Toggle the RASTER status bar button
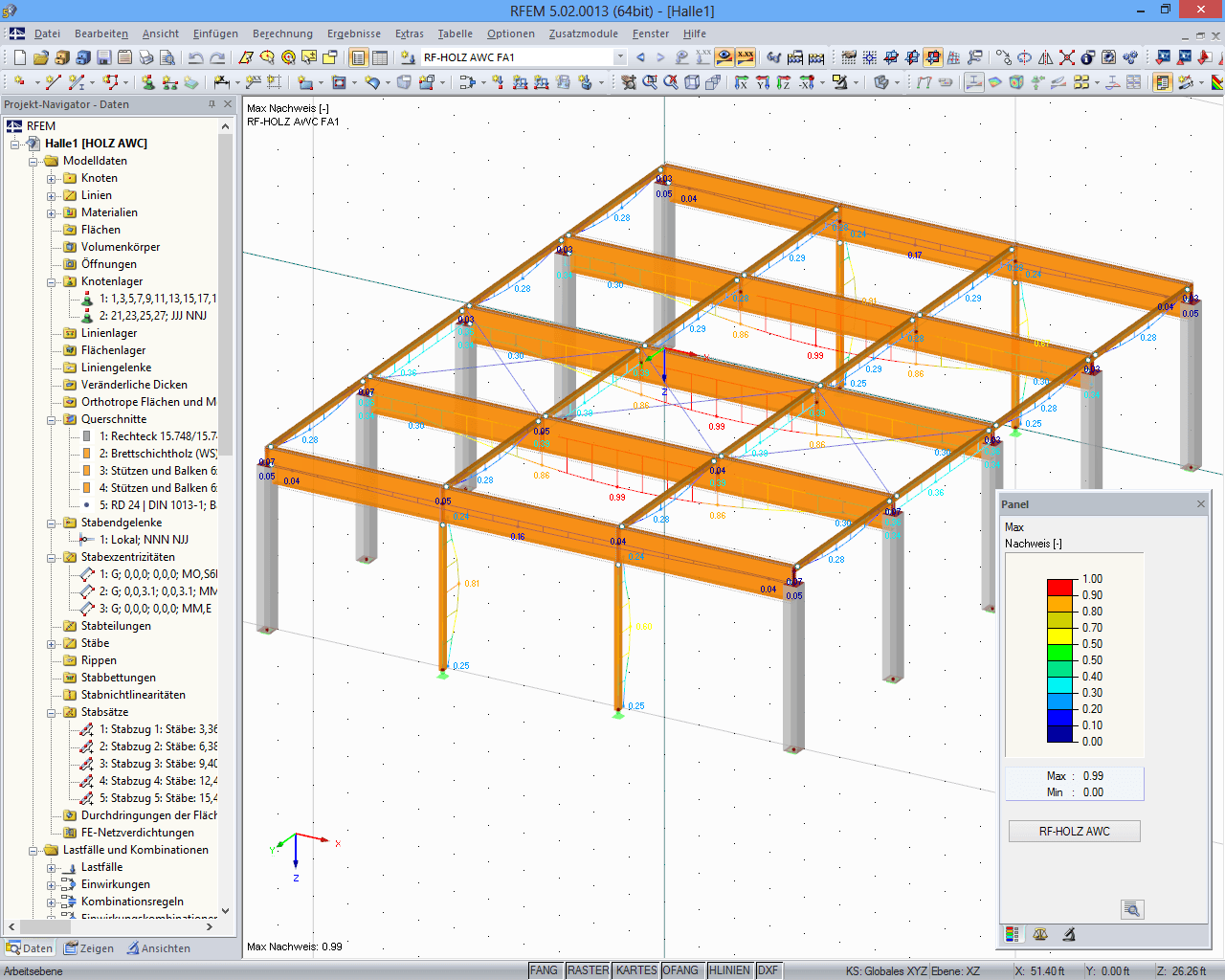Image resolution: width=1225 pixels, height=980 pixels. [588, 970]
